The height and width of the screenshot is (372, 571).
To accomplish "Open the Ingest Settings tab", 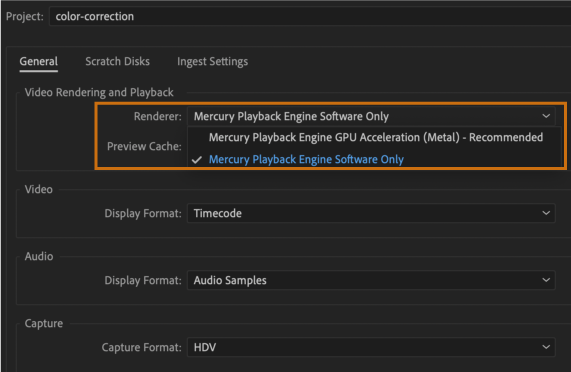I will pos(212,62).
